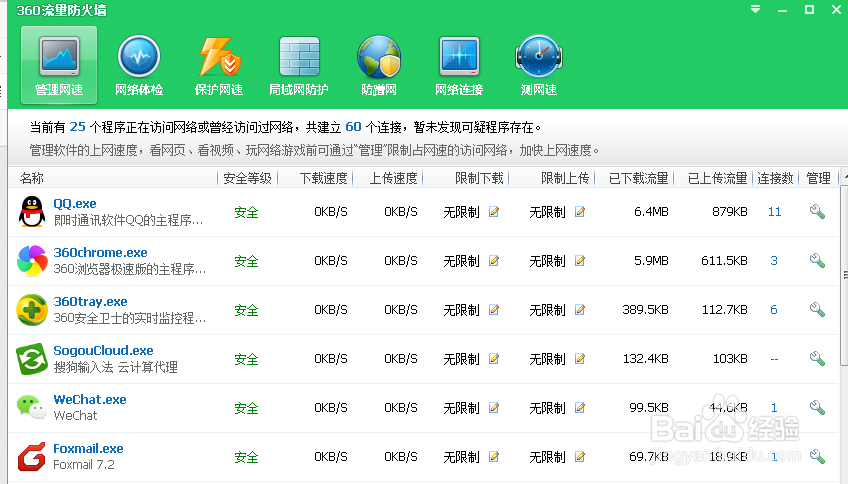Click the SogouCloud icon
This screenshot has height=484, width=848.
pos(32,359)
